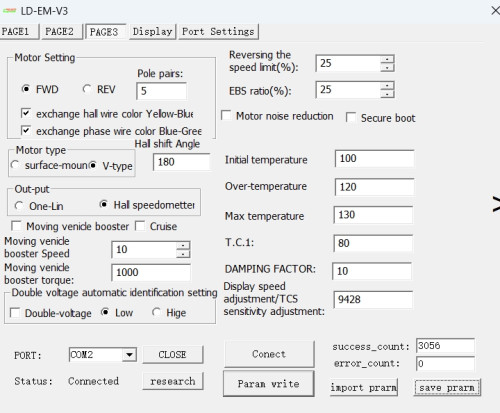Select surface-mount motor type
The height and width of the screenshot is (413, 500).
15,165
